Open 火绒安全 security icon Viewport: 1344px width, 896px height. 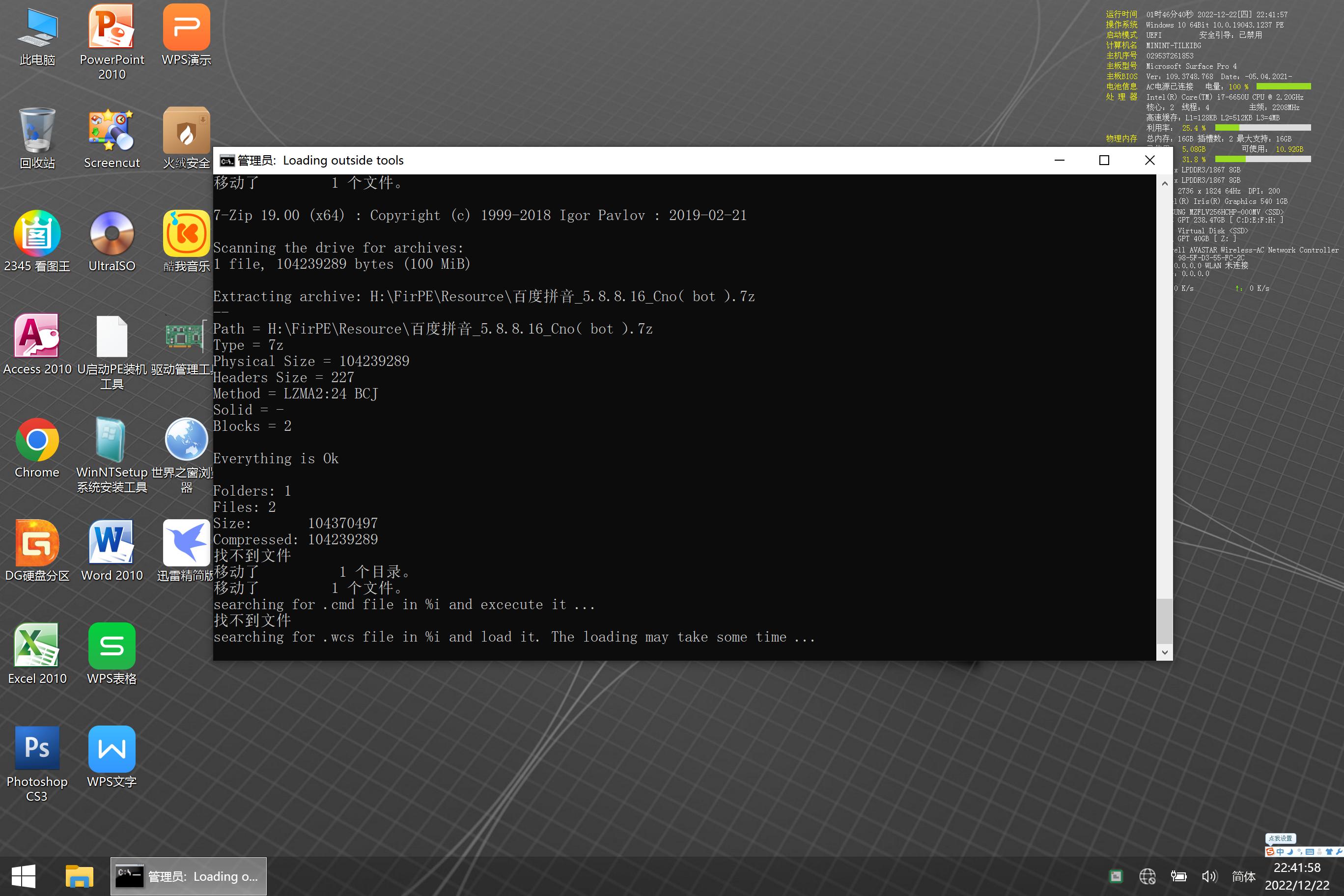(x=186, y=139)
